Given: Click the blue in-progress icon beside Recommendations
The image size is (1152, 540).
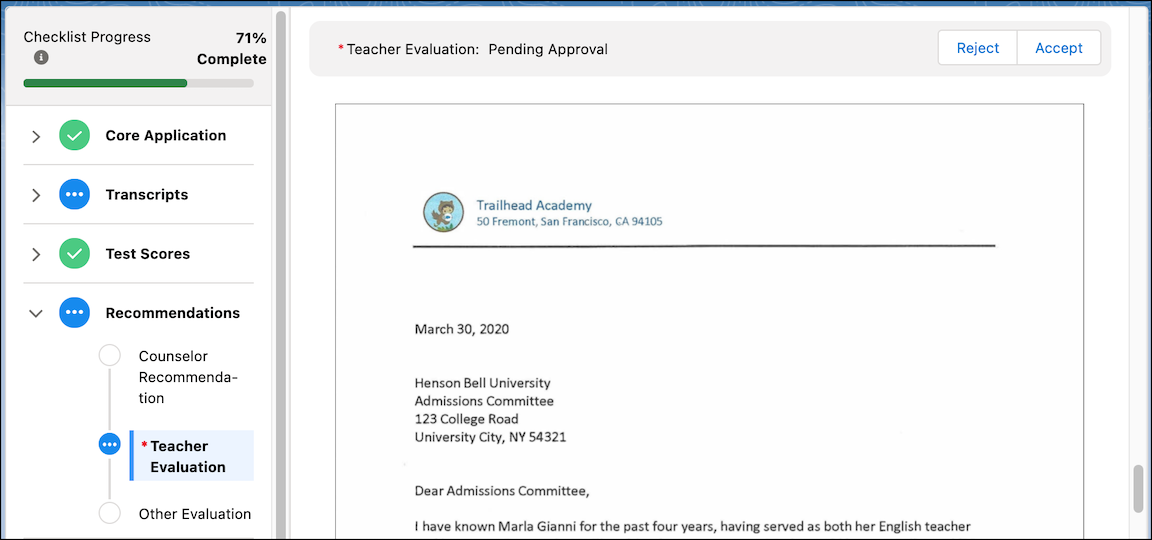Looking at the screenshot, I should (74, 313).
